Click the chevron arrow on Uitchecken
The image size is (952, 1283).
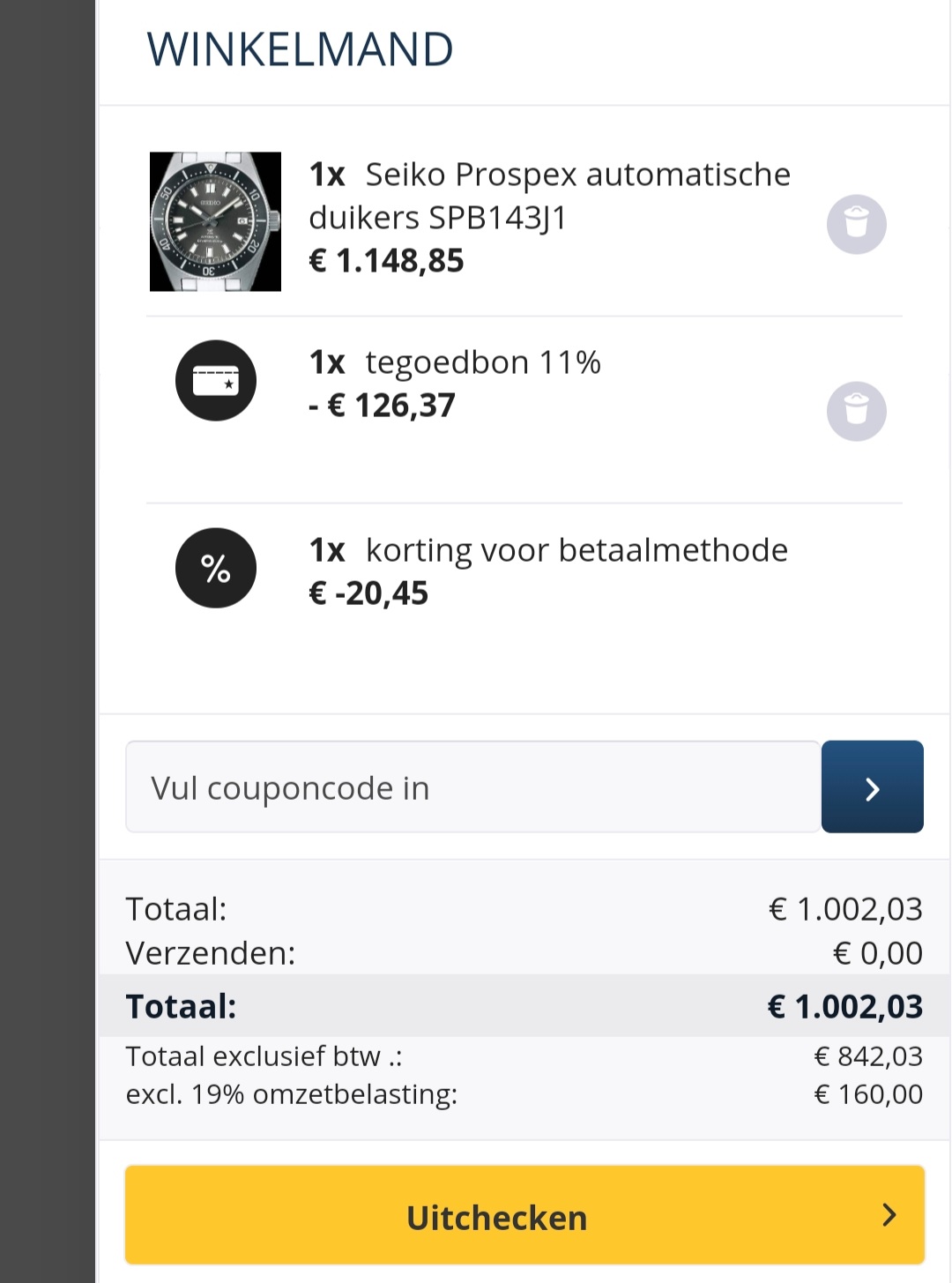pos(889,1215)
